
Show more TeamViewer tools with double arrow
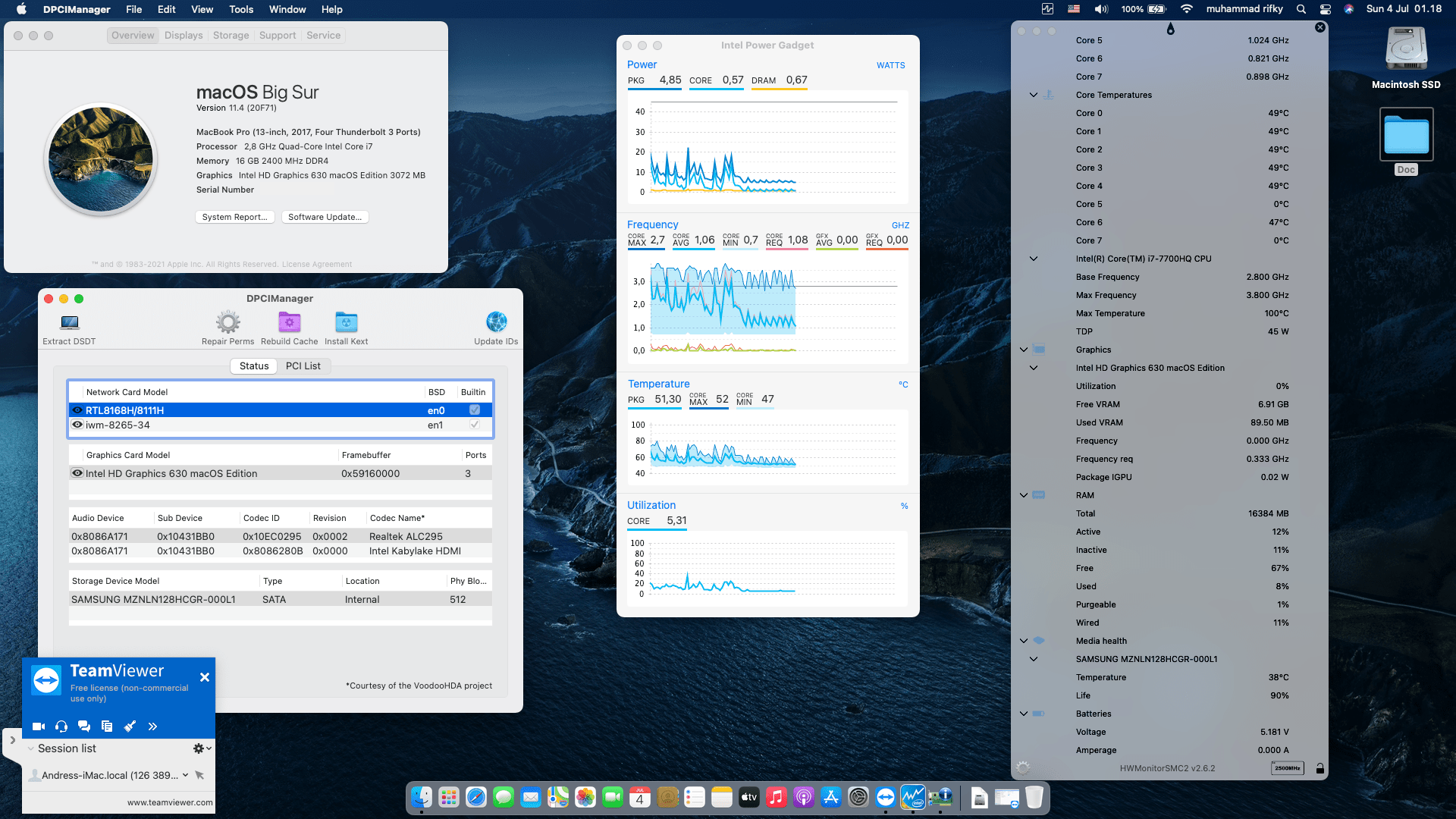pos(152,726)
